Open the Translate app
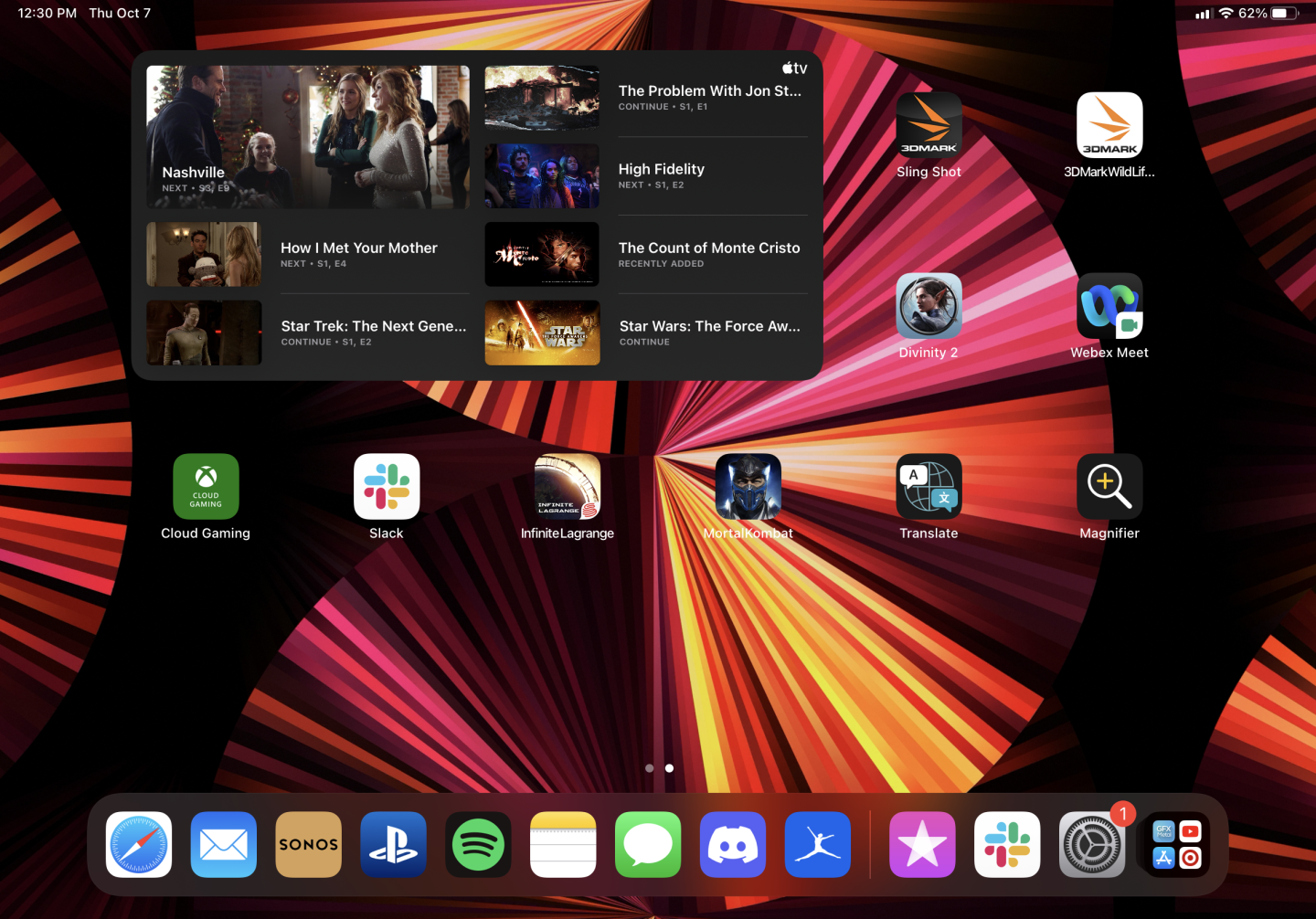 click(x=929, y=487)
